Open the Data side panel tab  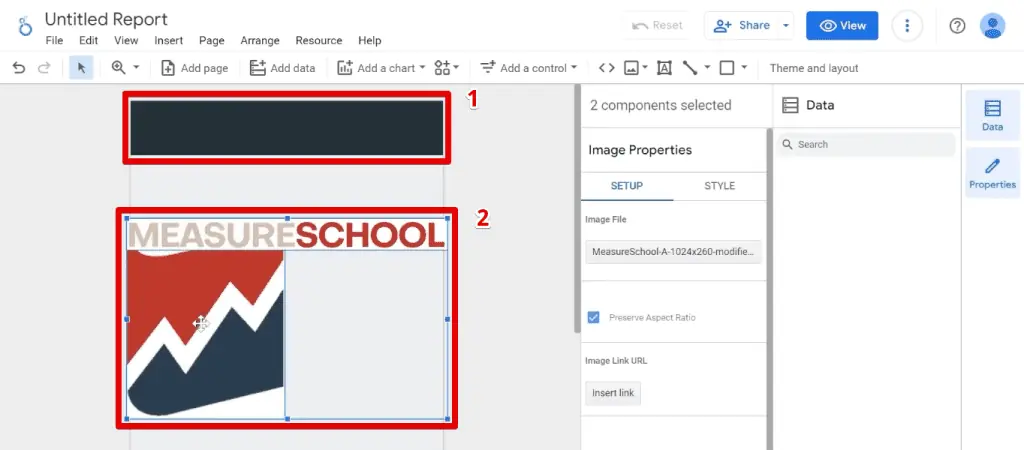[x=992, y=116]
